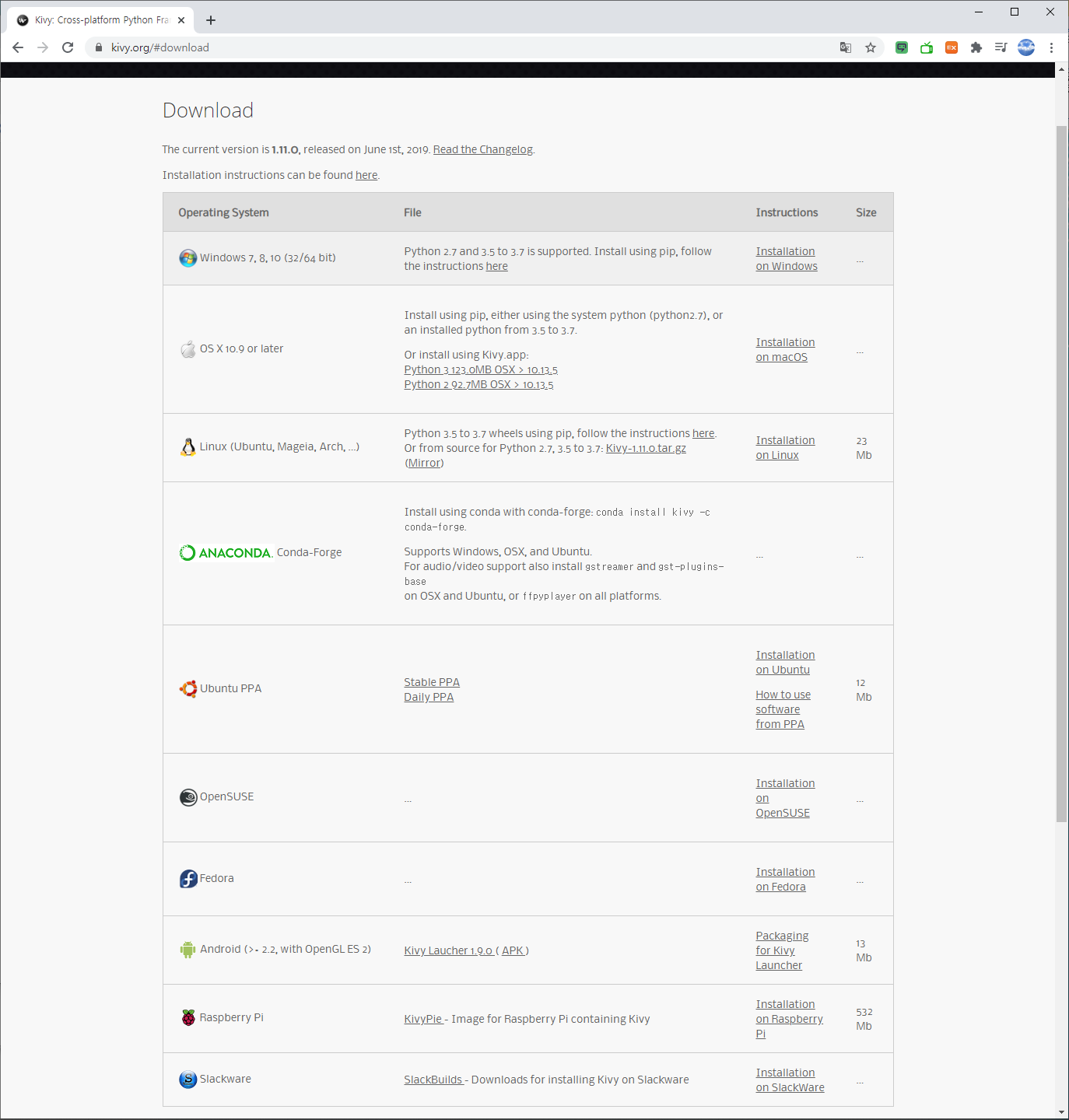Click the vertical scrollbar thumb
The height and width of the screenshot is (1120, 1069).
(x=1062, y=473)
